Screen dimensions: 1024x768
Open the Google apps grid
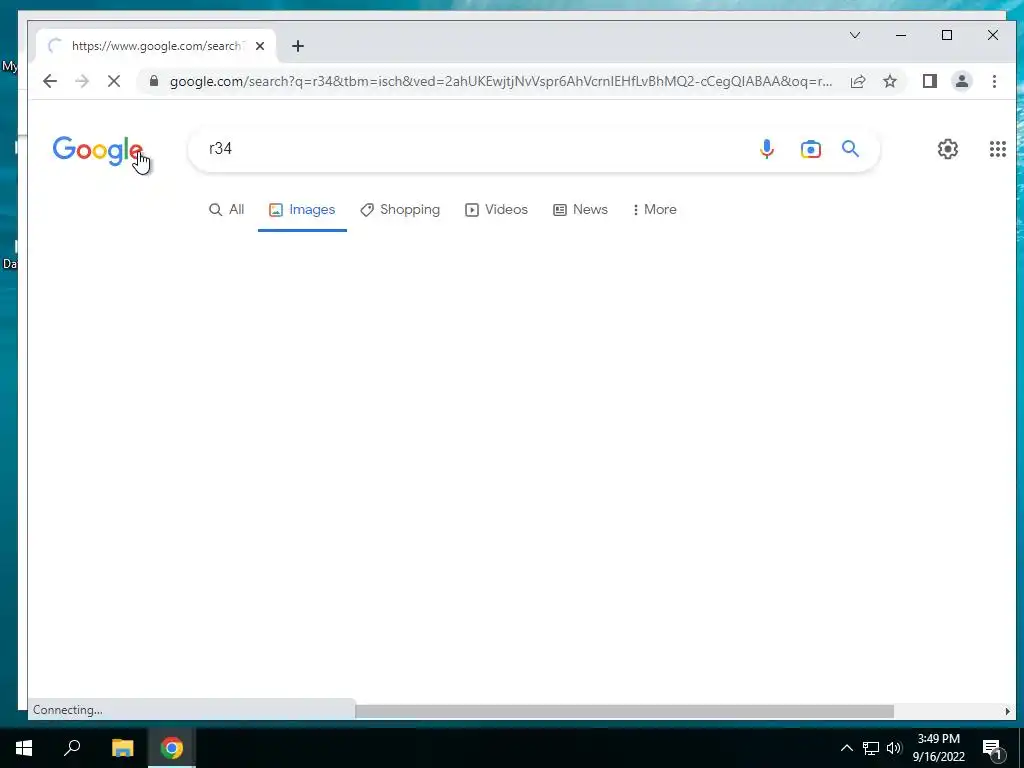pos(997,149)
